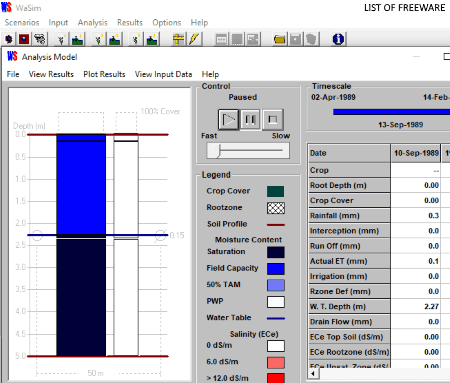Click the yellow signpost toolbar icon

[x=178, y=39]
